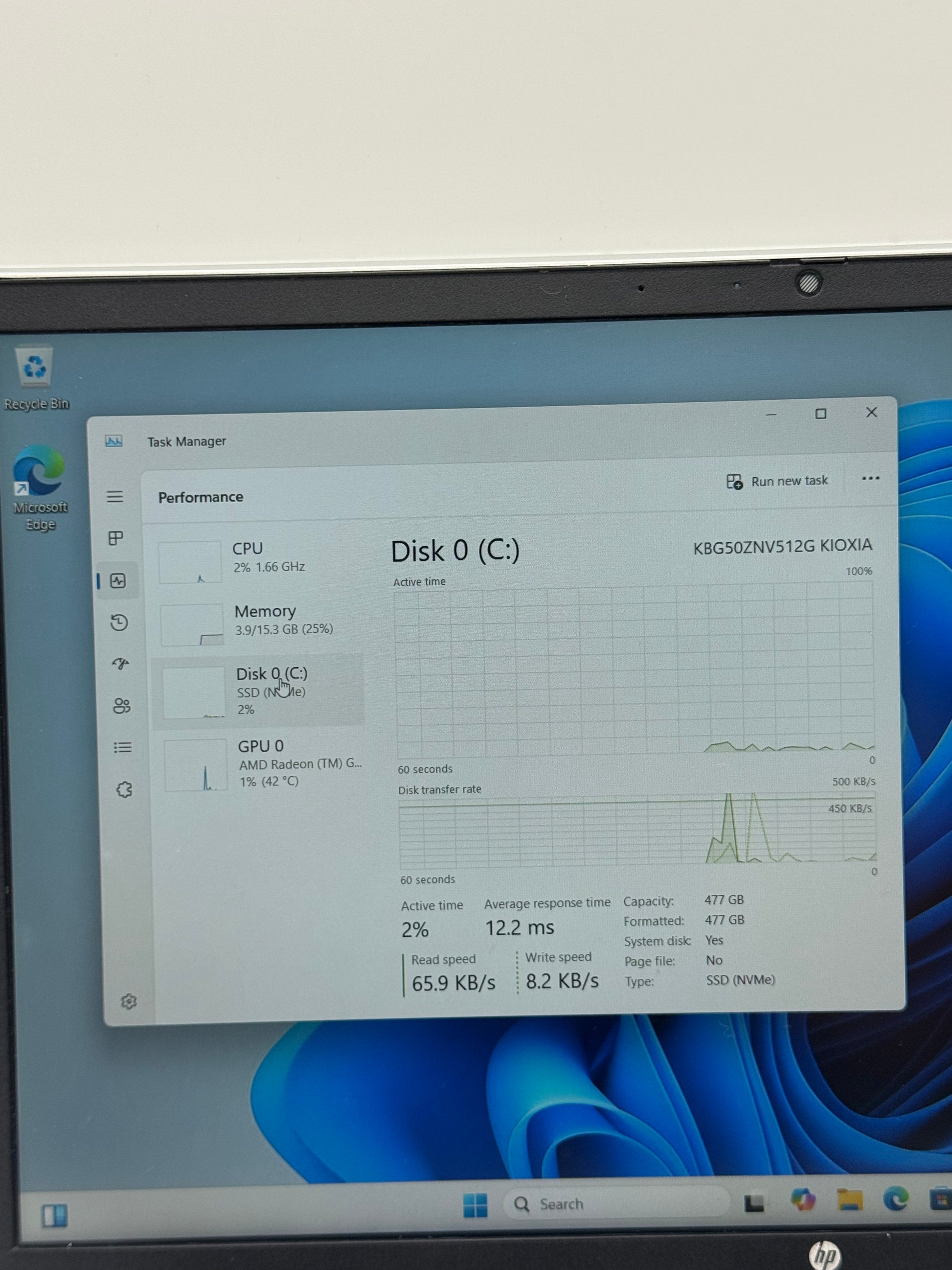Click the Windows Start button on taskbar
Screen dimensions: 952x1270
coord(475,1204)
